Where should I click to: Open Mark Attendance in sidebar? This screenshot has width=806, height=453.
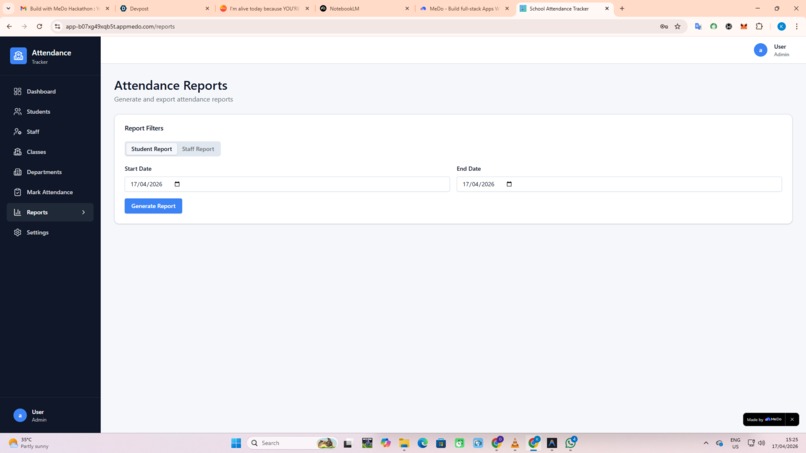(50, 192)
